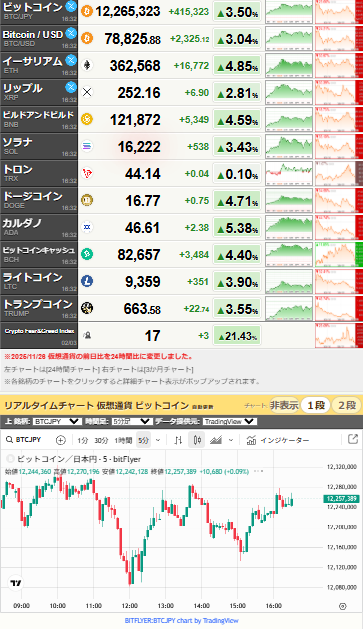Open chart settings gear near time axis
Screen dimensions: 363x629
tap(342, 606)
